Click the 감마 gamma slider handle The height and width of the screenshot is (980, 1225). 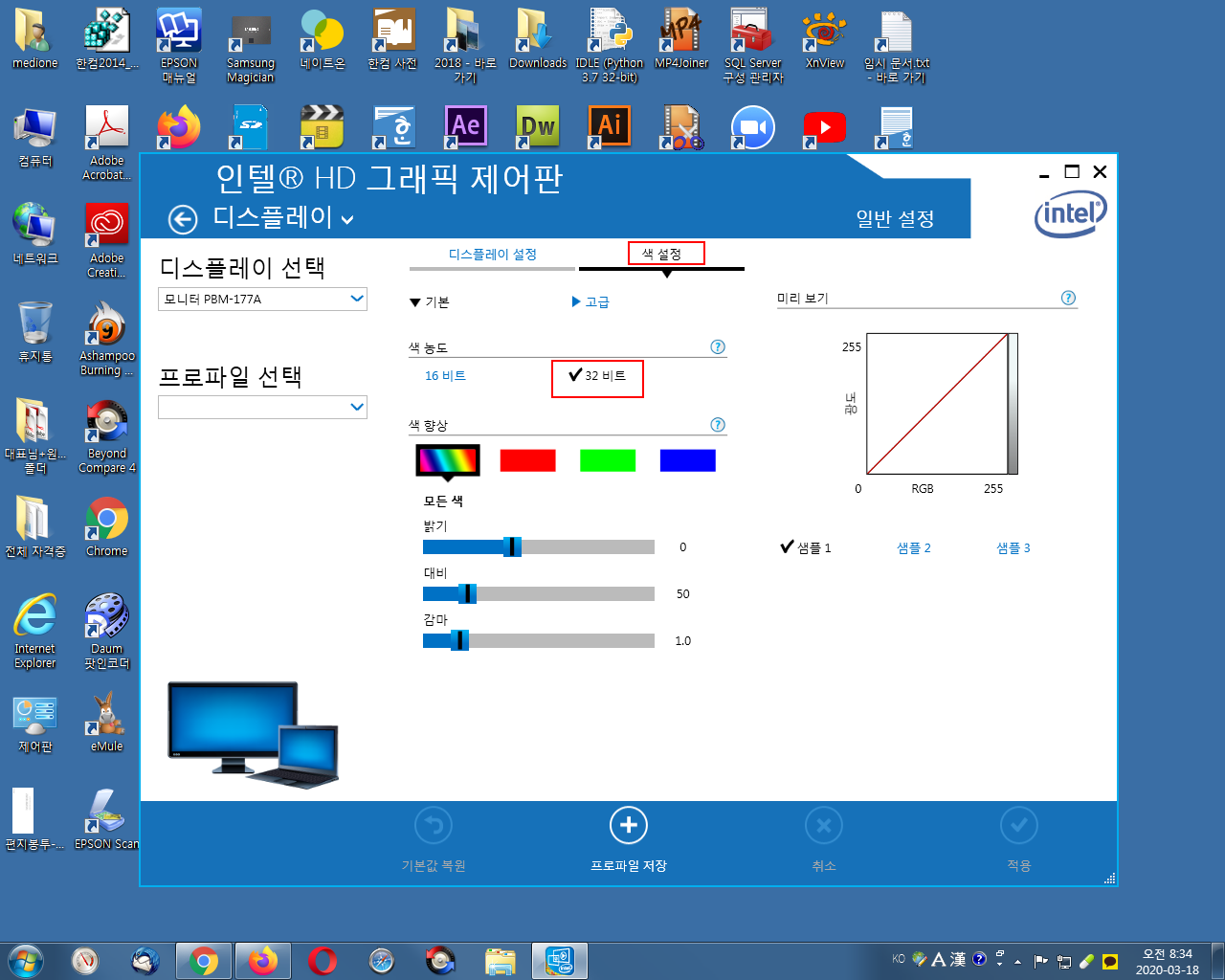459,640
